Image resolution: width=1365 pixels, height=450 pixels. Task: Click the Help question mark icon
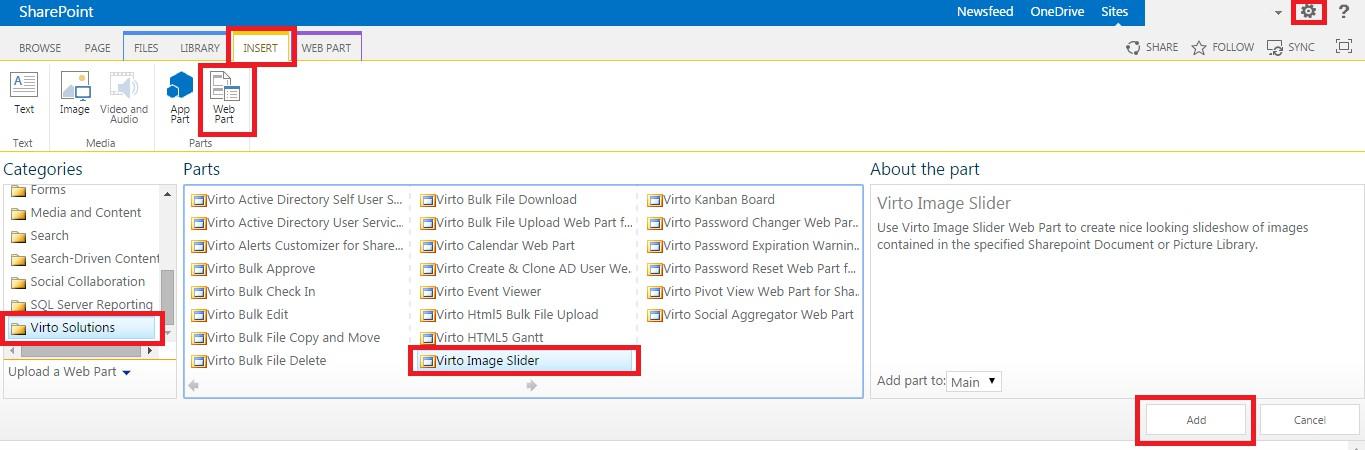[x=1343, y=12]
